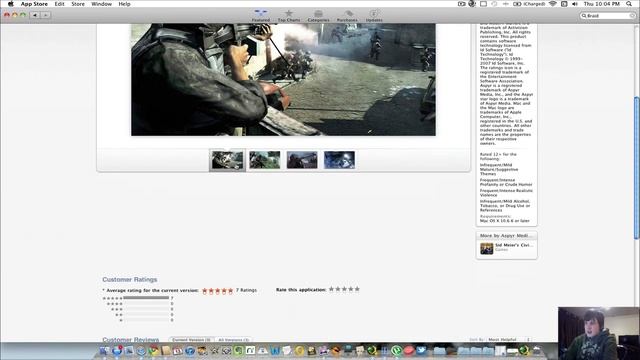Open Twitter app from the Dock
The image size is (640, 360).
[x=421, y=351]
